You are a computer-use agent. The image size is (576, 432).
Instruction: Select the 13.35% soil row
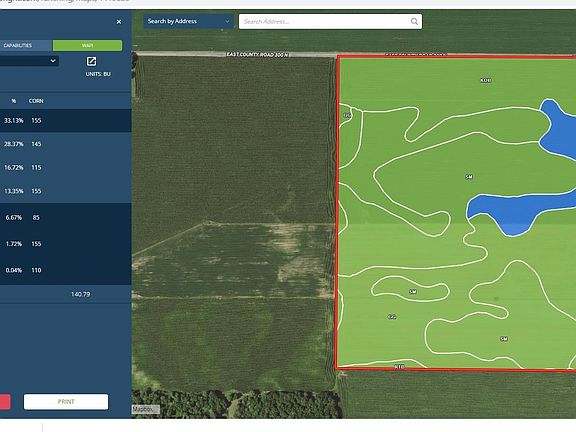(x=66, y=191)
